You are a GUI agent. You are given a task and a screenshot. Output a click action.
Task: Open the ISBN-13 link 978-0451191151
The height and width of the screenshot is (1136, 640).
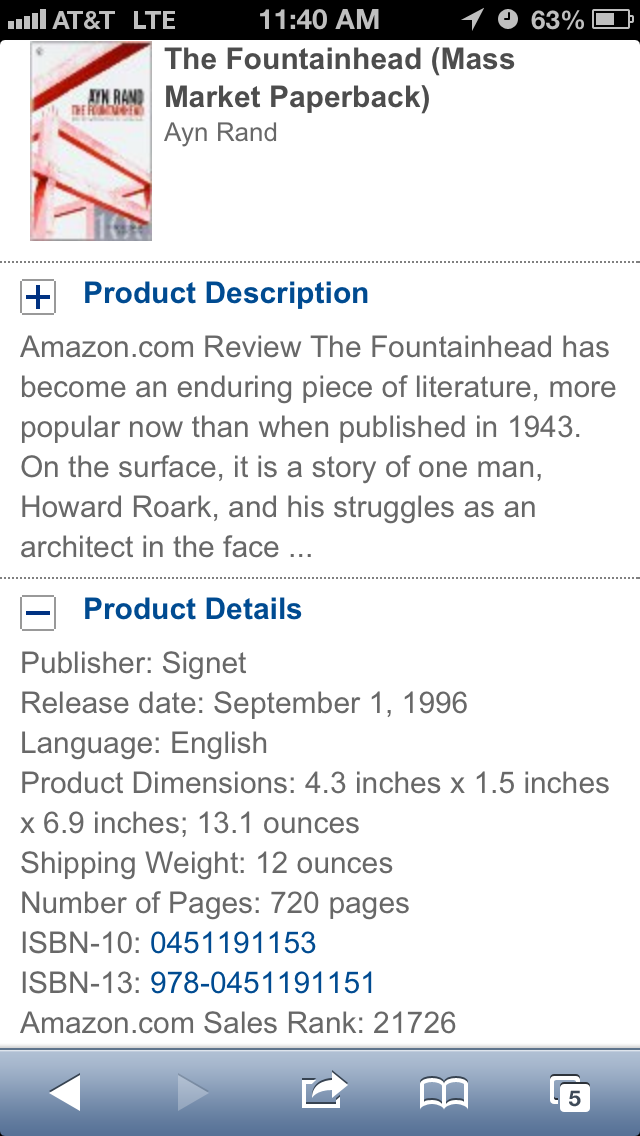[x=262, y=983]
